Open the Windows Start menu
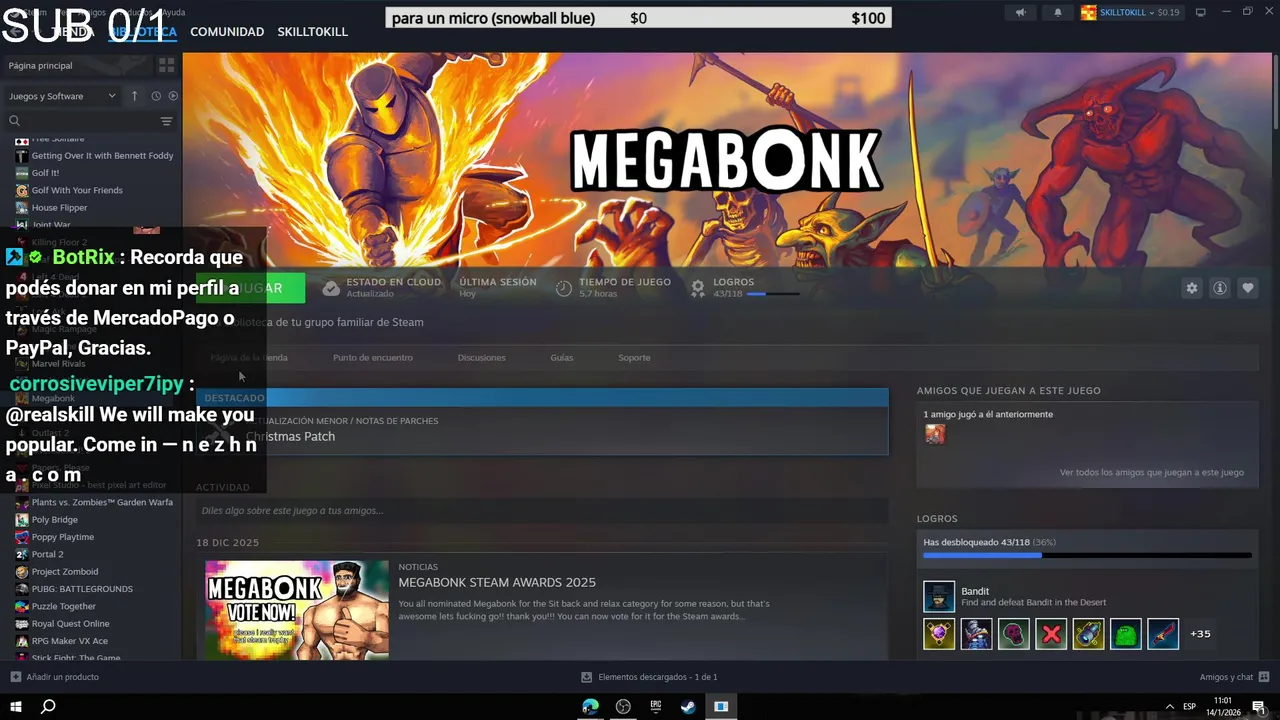This screenshot has height=720, width=1280. [x=16, y=706]
